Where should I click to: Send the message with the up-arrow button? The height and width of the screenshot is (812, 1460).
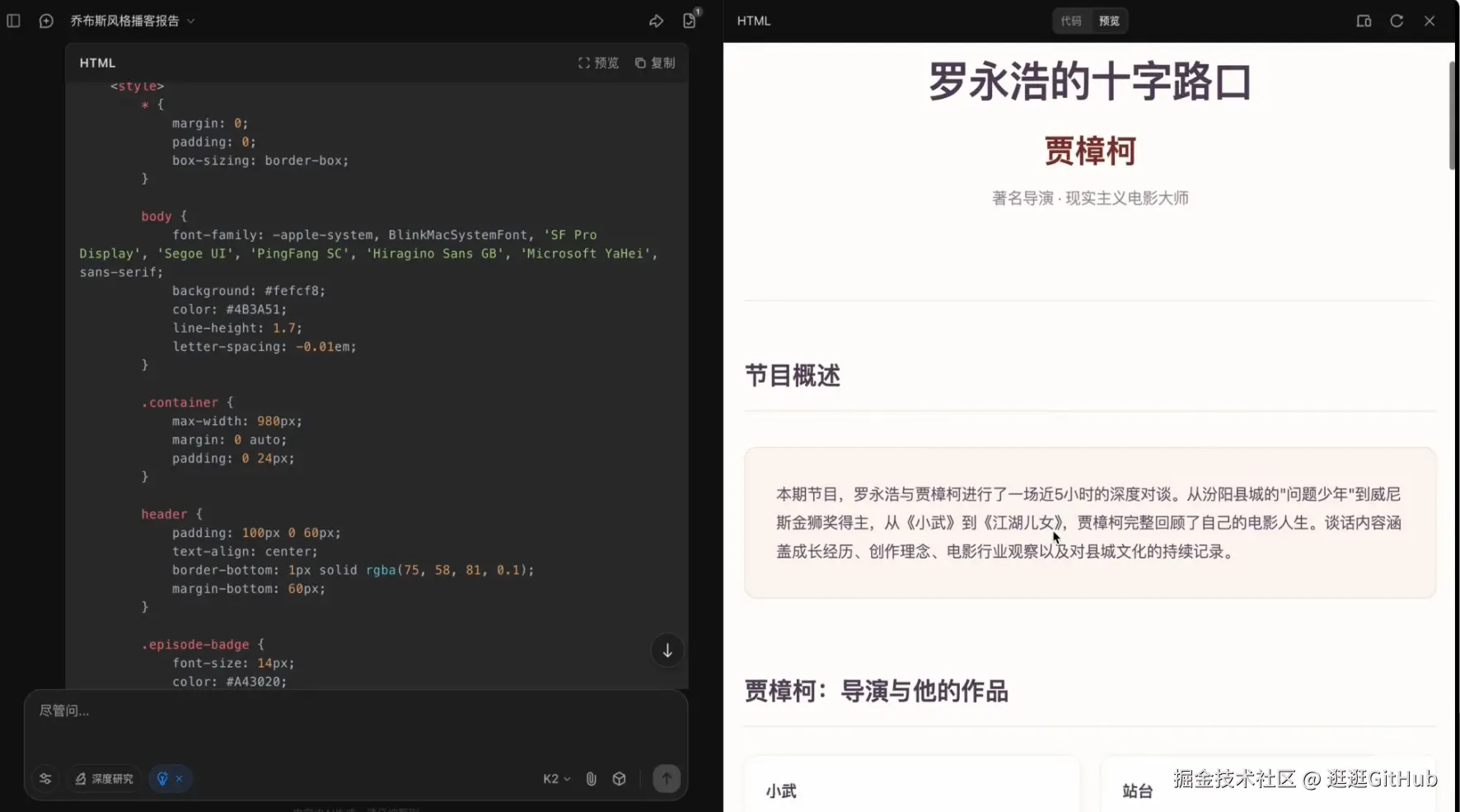[x=667, y=778]
